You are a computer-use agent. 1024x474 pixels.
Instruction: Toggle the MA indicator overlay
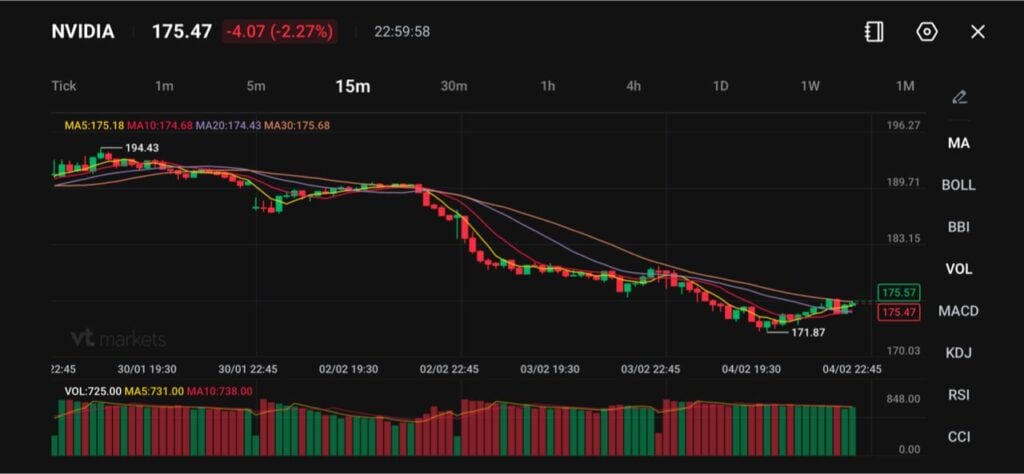pos(958,143)
